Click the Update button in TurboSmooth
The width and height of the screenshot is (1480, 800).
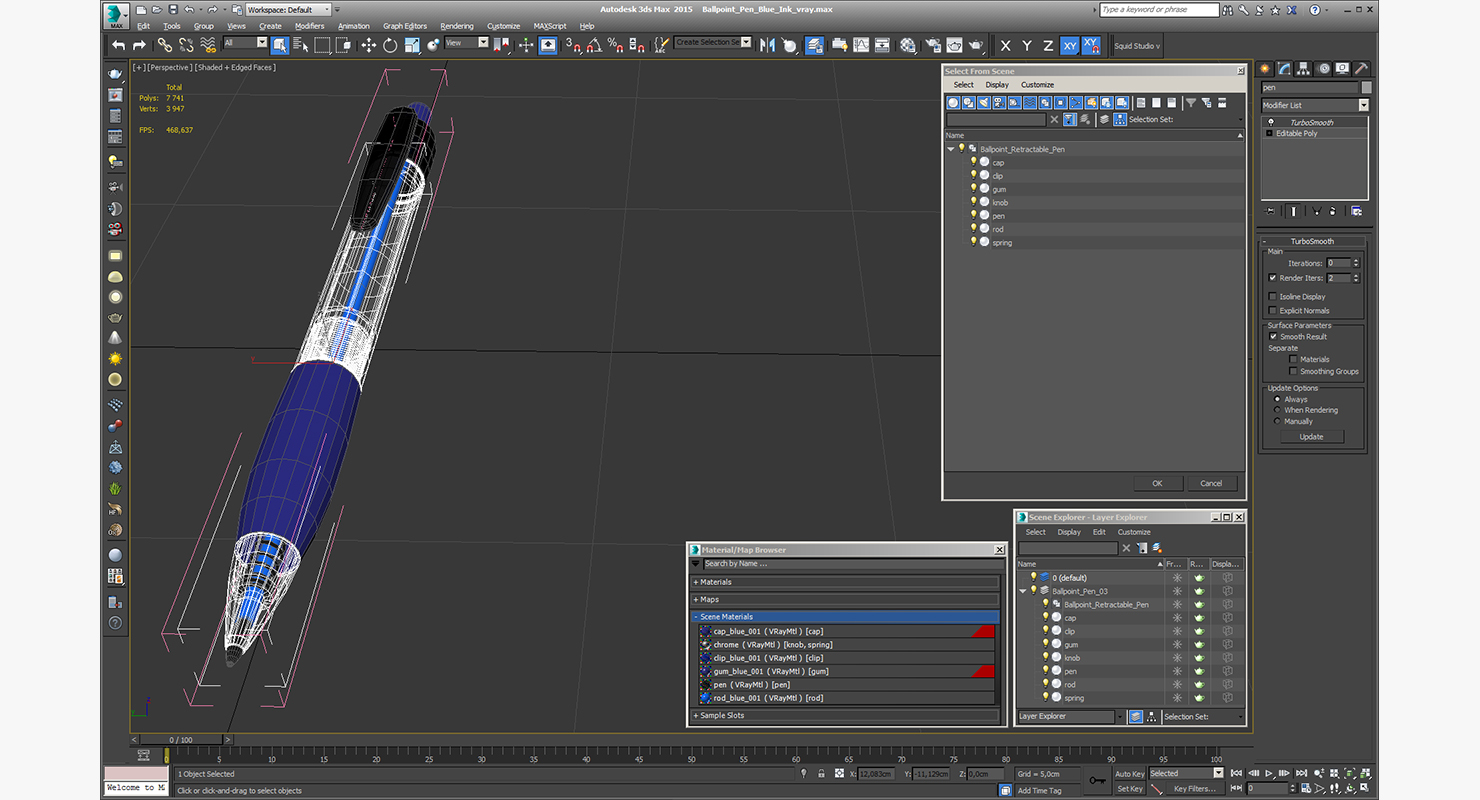pos(1311,437)
